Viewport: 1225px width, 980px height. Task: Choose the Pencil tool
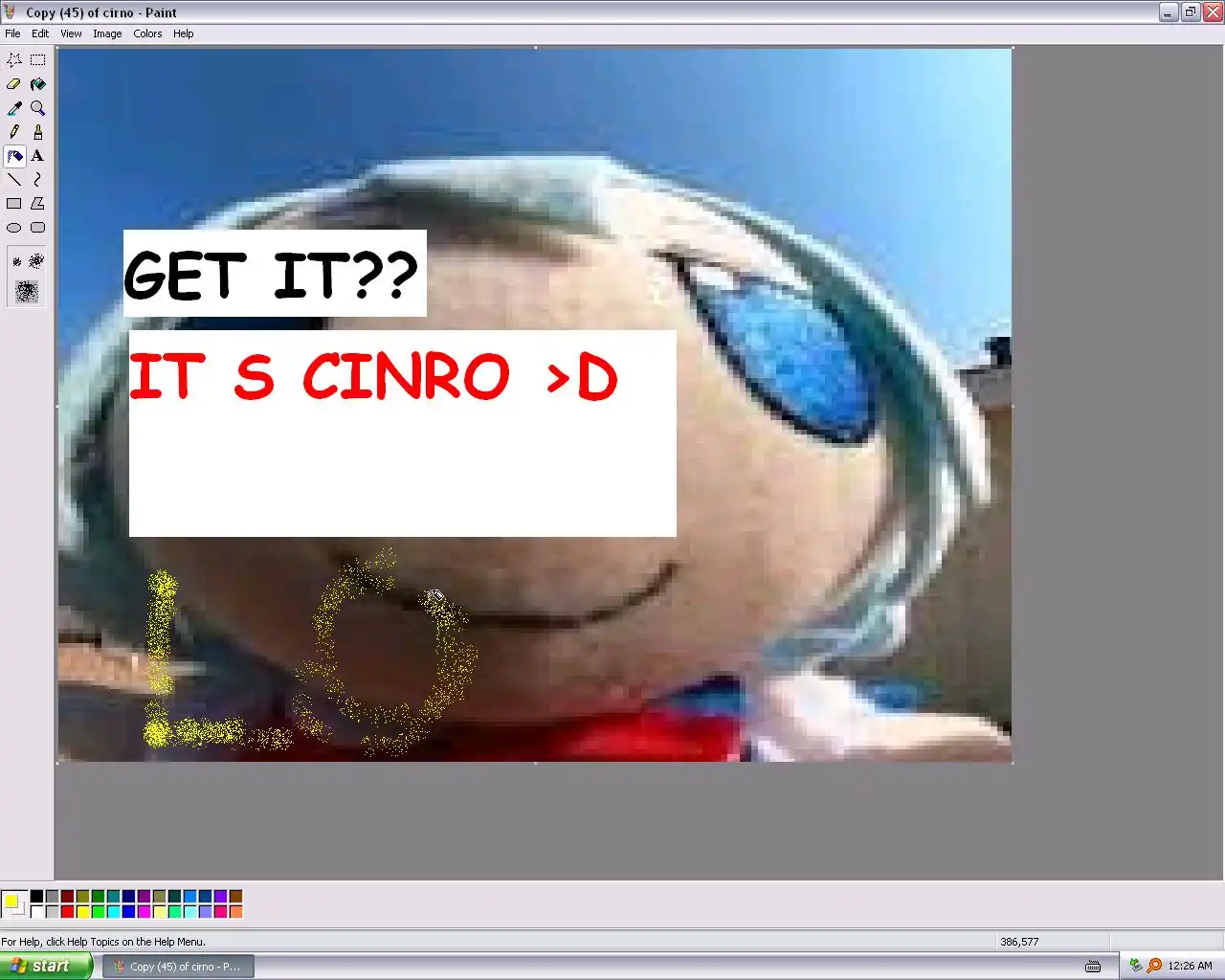14,132
